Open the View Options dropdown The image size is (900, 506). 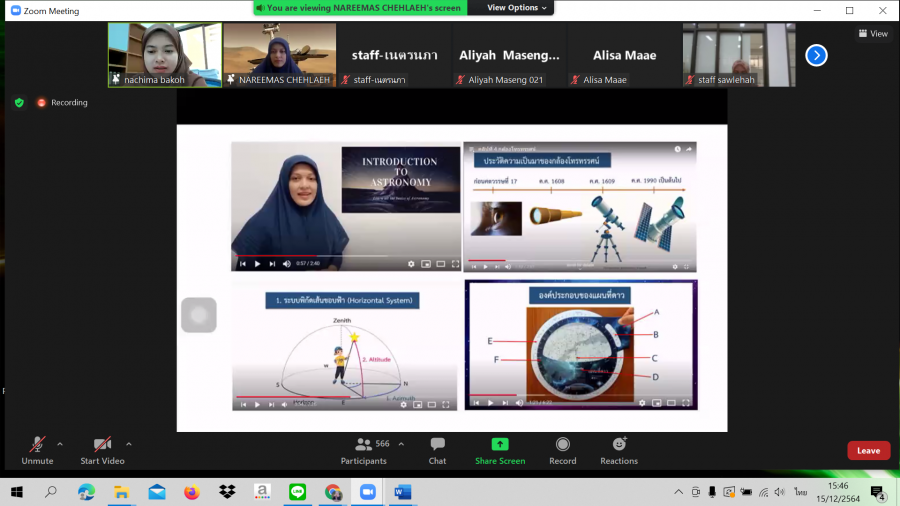point(517,8)
